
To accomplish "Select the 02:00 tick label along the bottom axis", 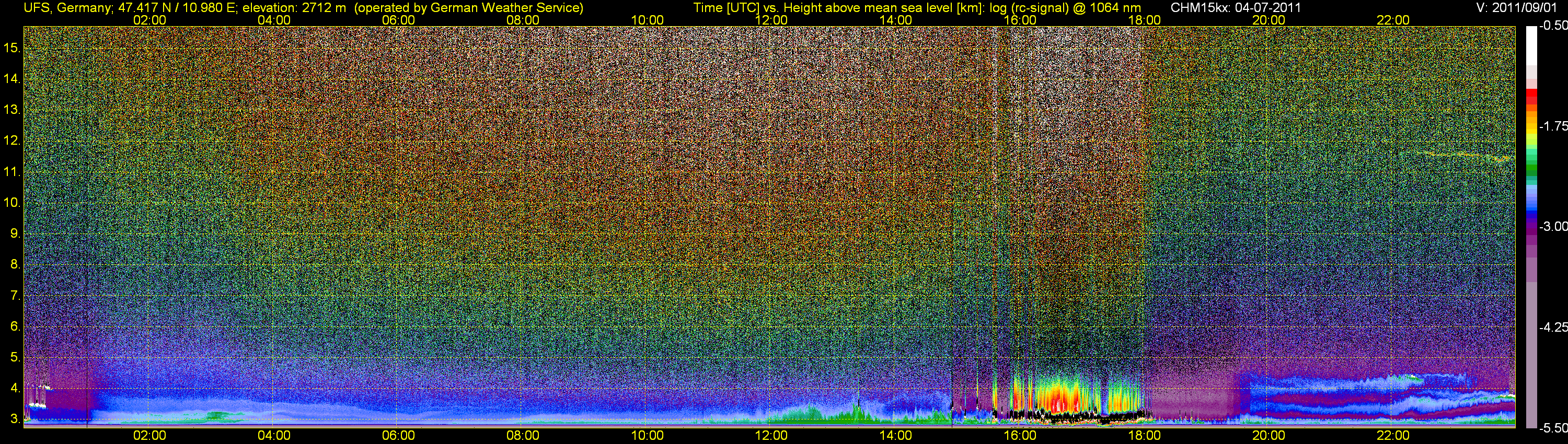I will (149, 436).
